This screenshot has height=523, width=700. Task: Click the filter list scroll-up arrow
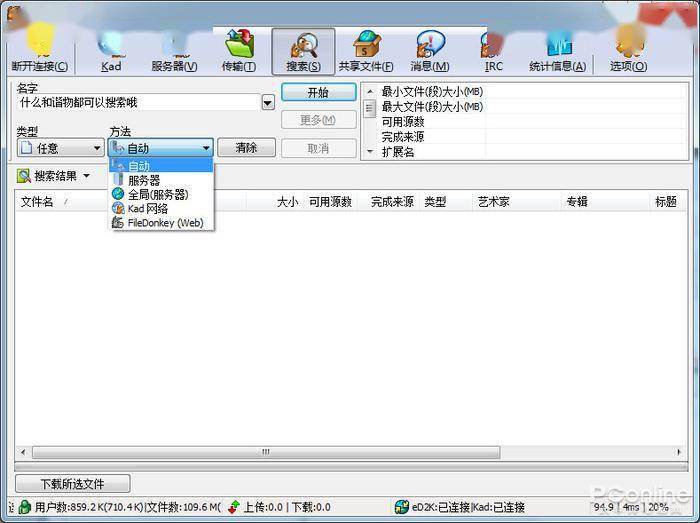370,91
